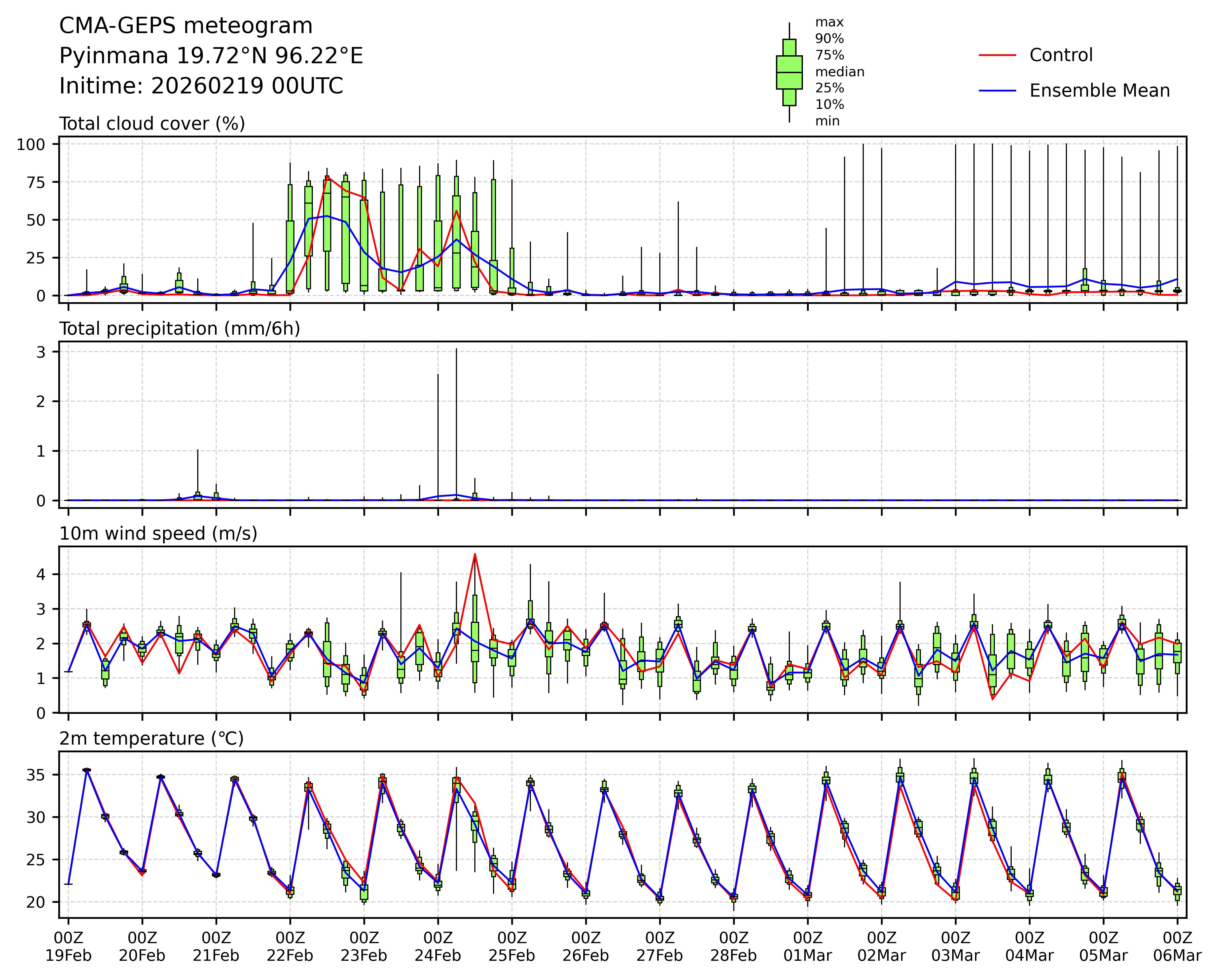Image resolution: width=1218 pixels, height=980 pixels.
Task: Click the 00Z 24Feb axis label
Action: pos(438,947)
